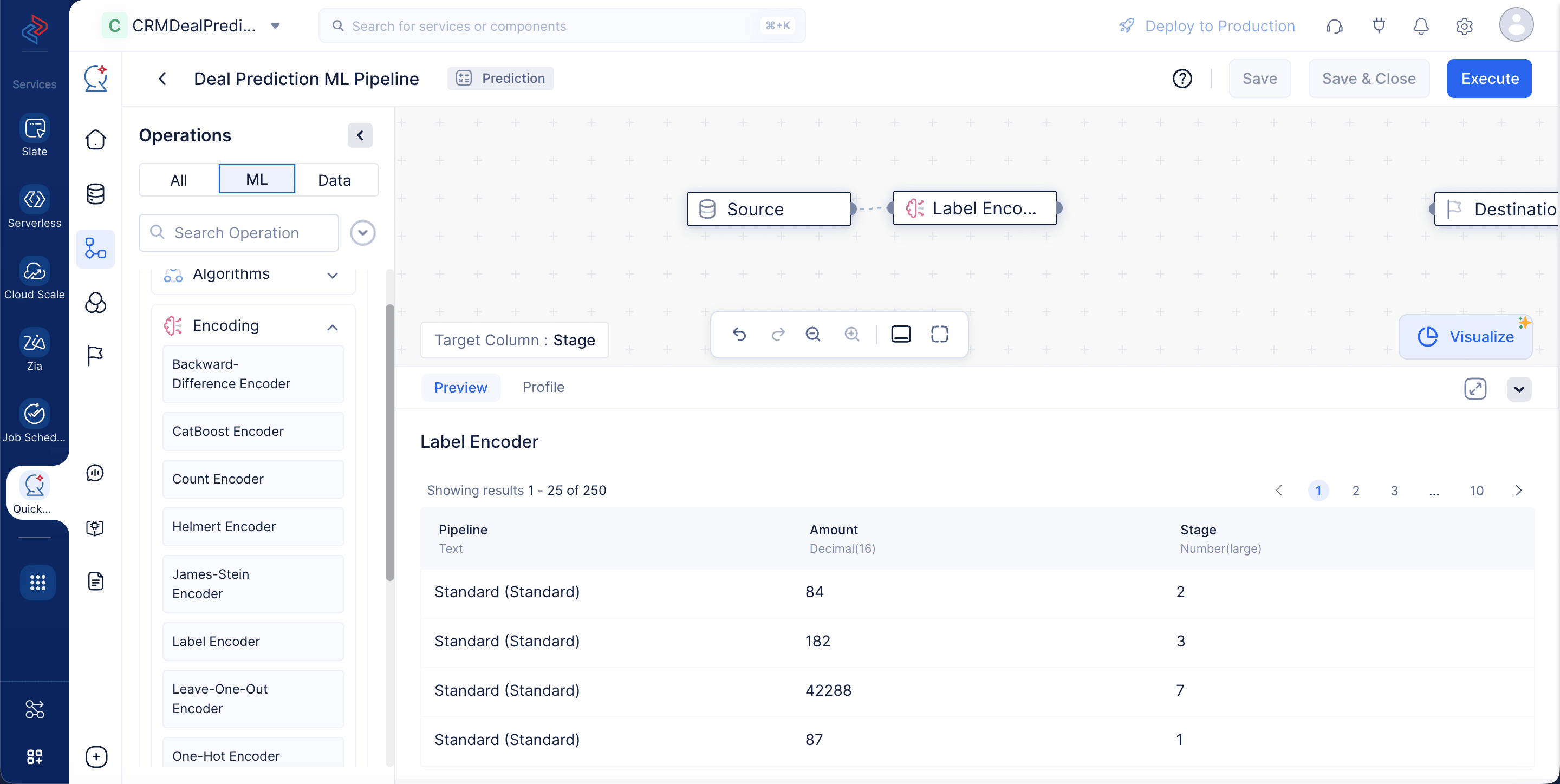Open the notifications bell
The width and height of the screenshot is (1560, 784).
pos(1421,26)
